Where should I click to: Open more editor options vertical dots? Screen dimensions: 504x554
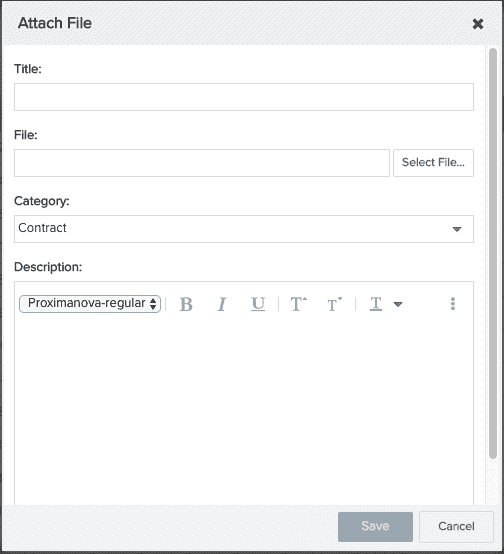click(453, 304)
